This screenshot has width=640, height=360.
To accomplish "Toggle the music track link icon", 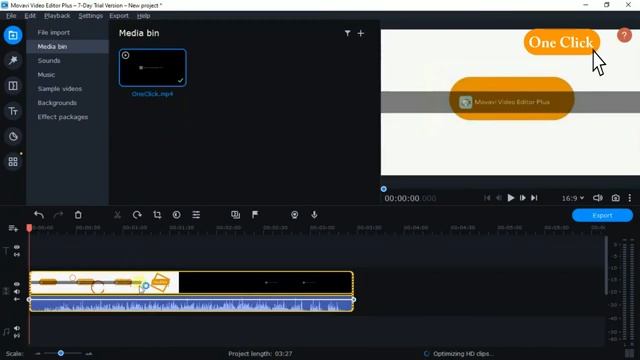I will [x=17, y=336].
